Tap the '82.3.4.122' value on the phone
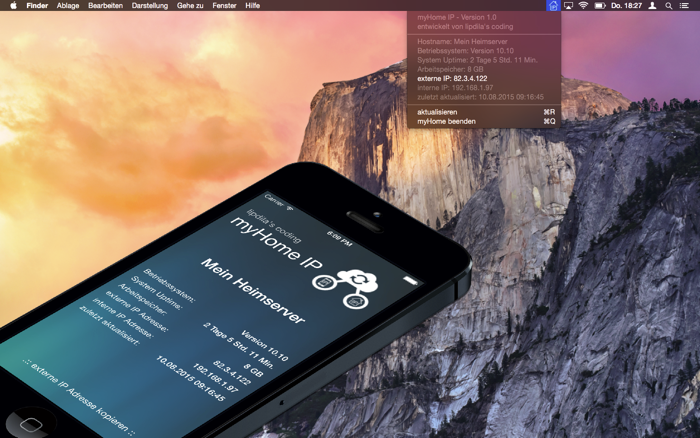The width and height of the screenshot is (700, 438). click(x=232, y=373)
